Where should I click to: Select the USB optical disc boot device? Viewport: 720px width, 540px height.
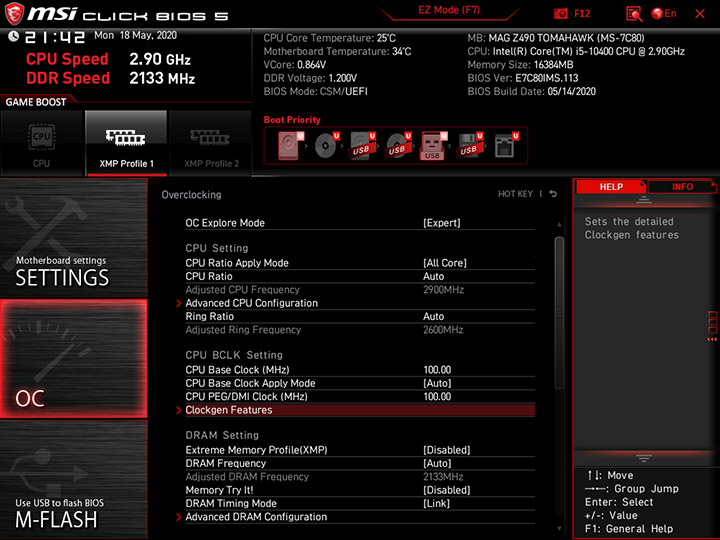[x=399, y=146]
